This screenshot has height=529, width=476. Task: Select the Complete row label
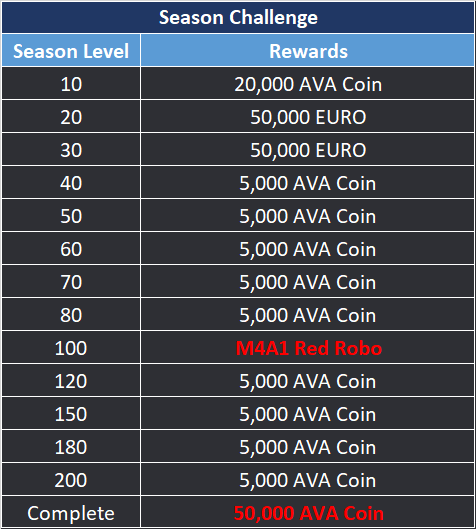(71, 512)
